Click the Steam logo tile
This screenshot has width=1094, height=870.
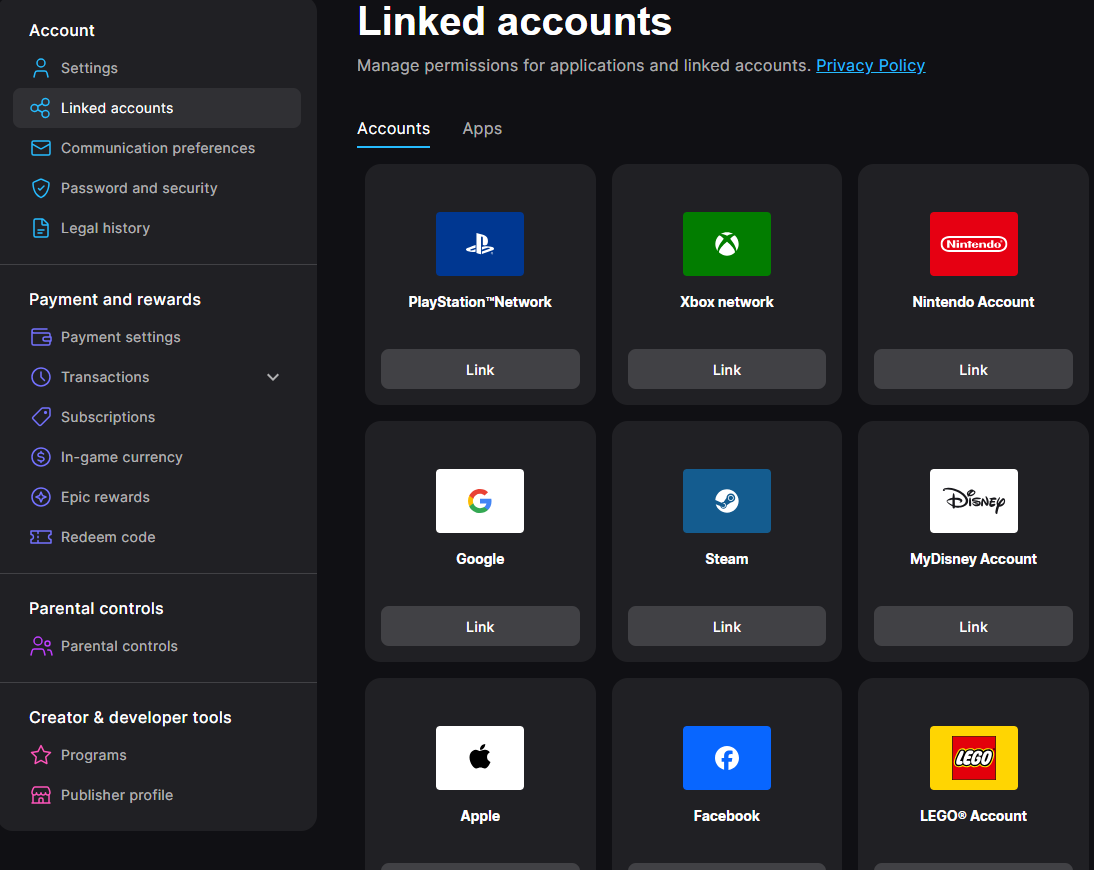coord(726,501)
